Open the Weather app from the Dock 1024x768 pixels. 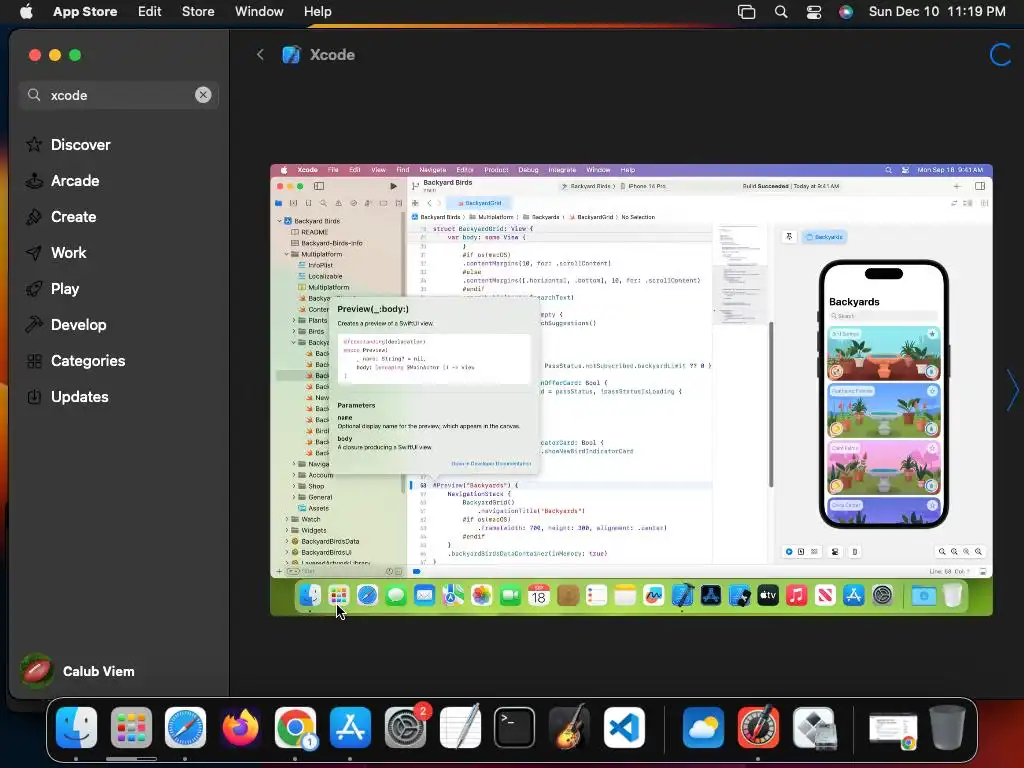point(703,727)
